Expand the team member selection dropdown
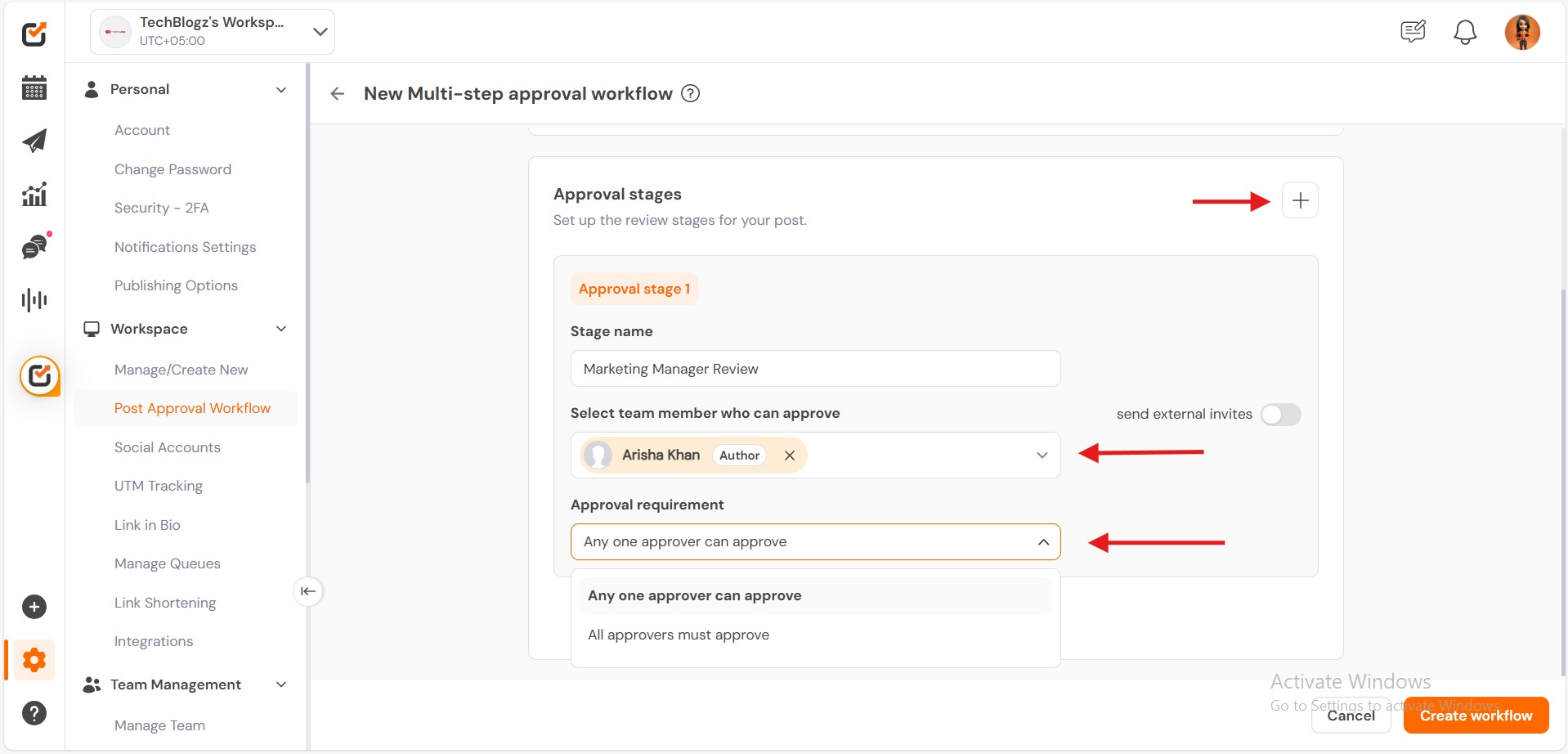 click(x=1042, y=456)
